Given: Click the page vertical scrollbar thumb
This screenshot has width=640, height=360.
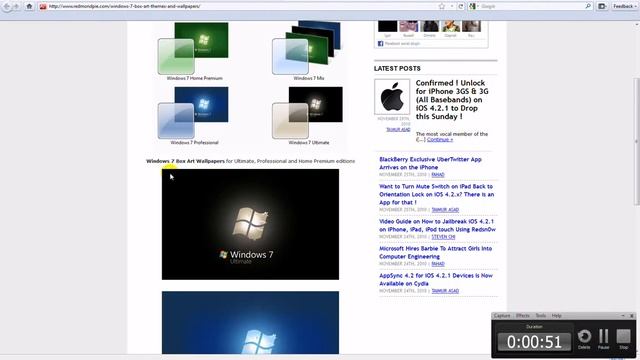Looking at the screenshot, I should 637,141.
